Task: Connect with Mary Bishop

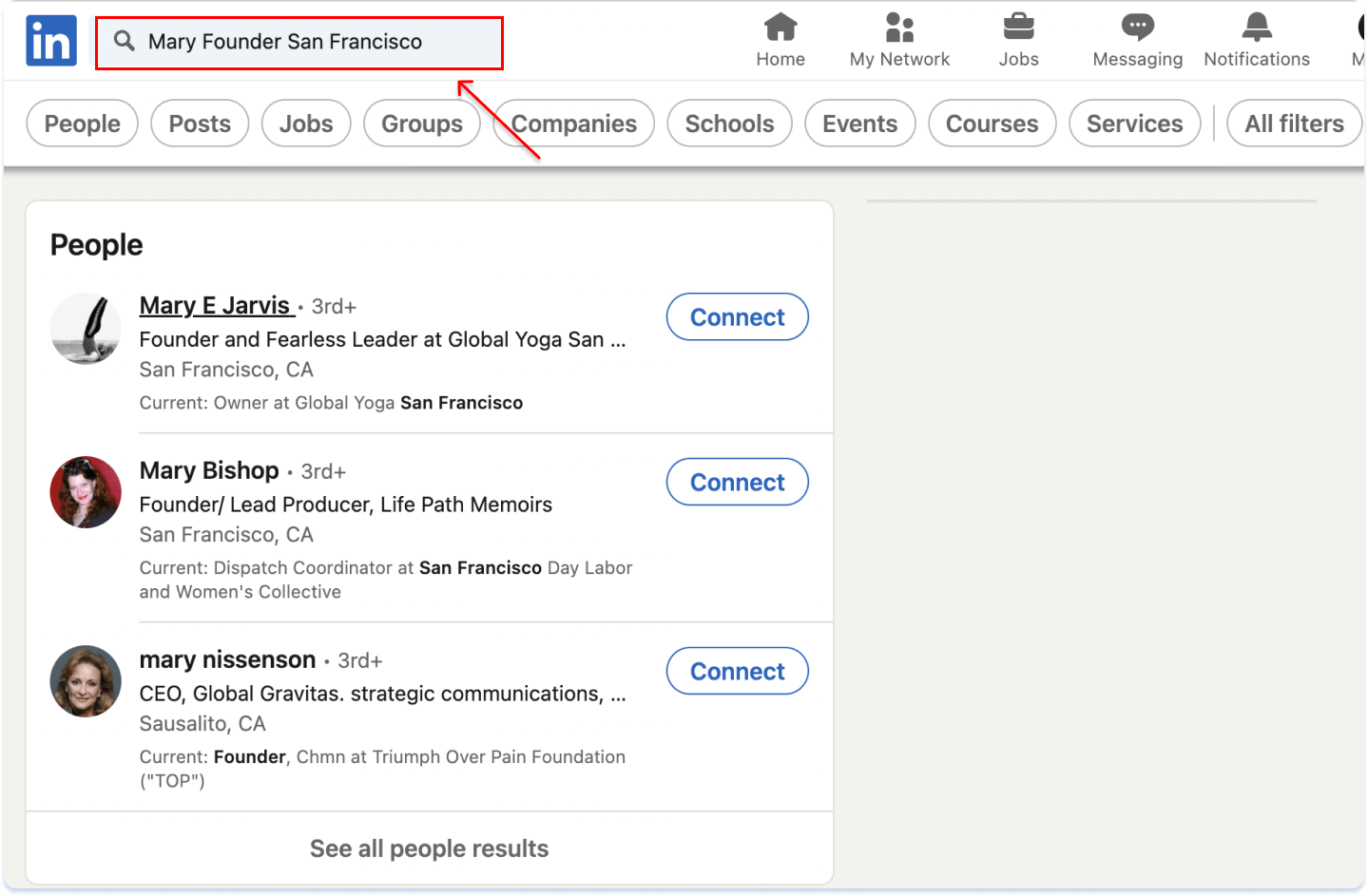Action: click(737, 482)
